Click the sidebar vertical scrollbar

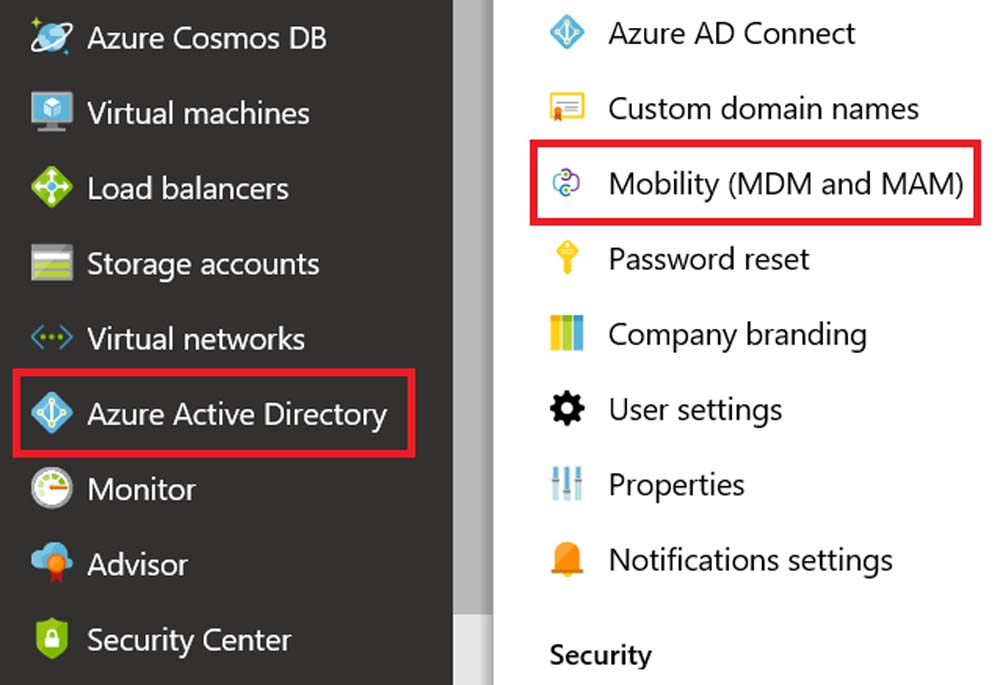coord(473,306)
